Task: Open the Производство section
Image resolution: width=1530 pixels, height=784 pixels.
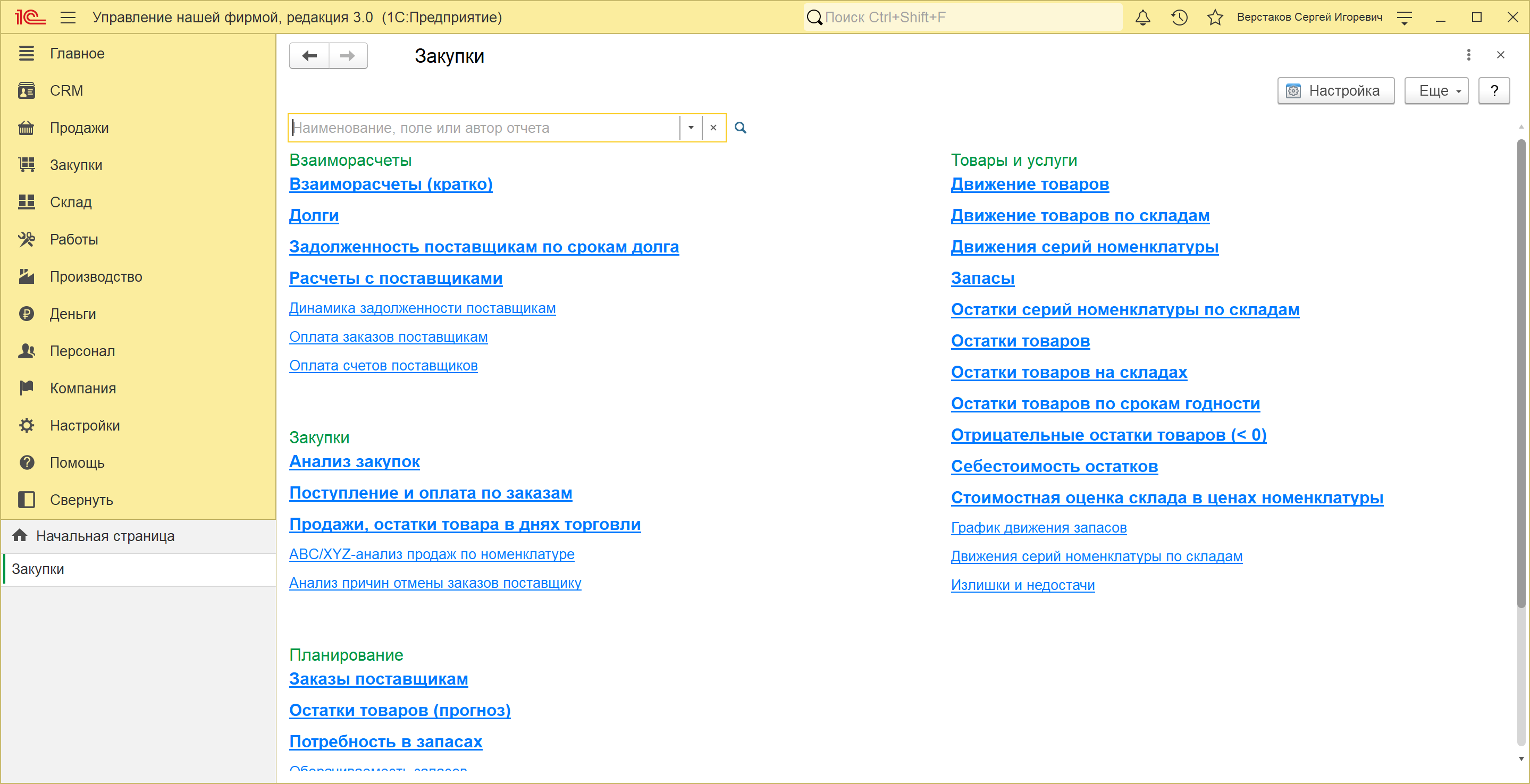Action: click(96, 276)
